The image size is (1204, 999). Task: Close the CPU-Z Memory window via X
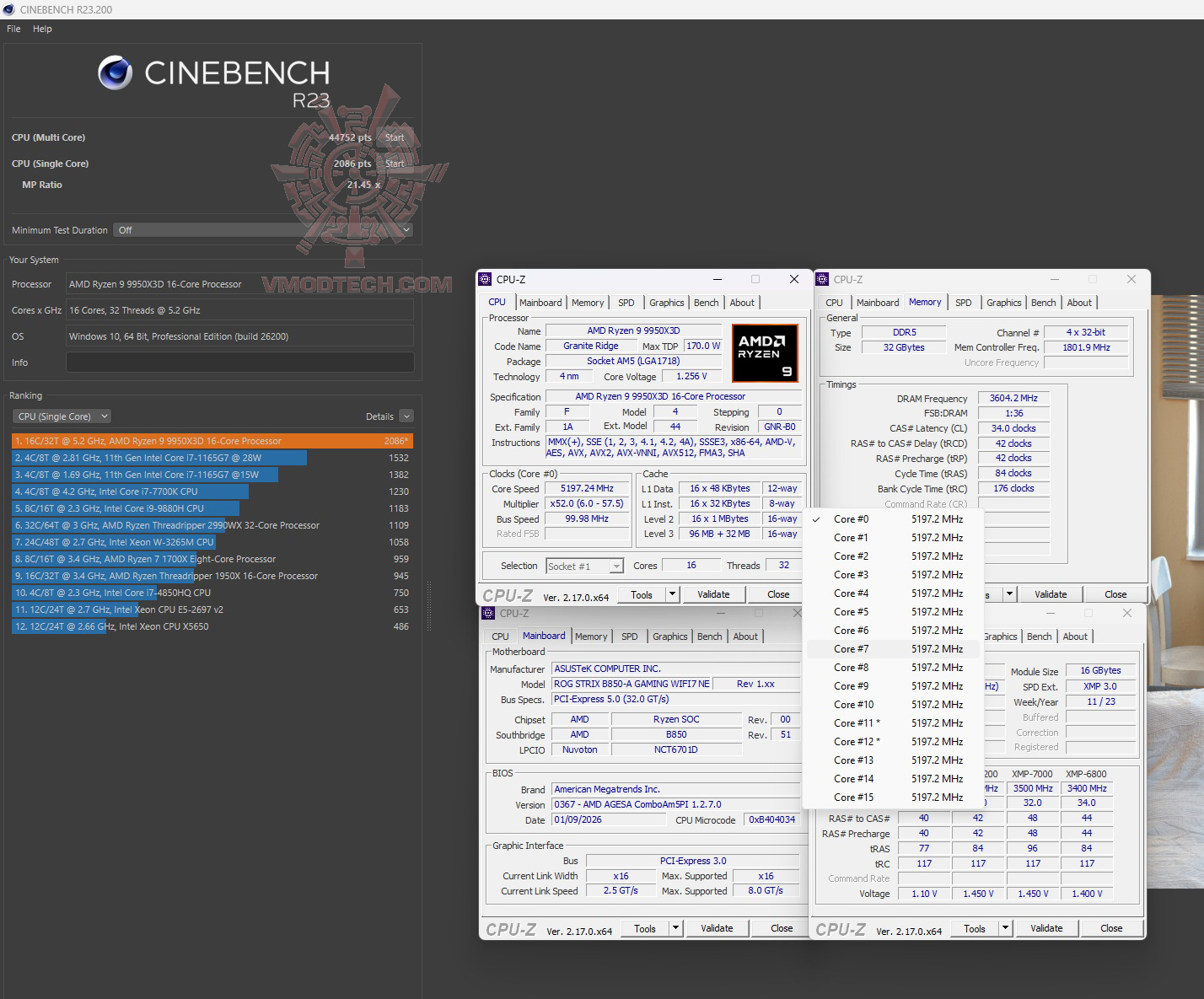pyautogui.click(x=1131, y=279)
